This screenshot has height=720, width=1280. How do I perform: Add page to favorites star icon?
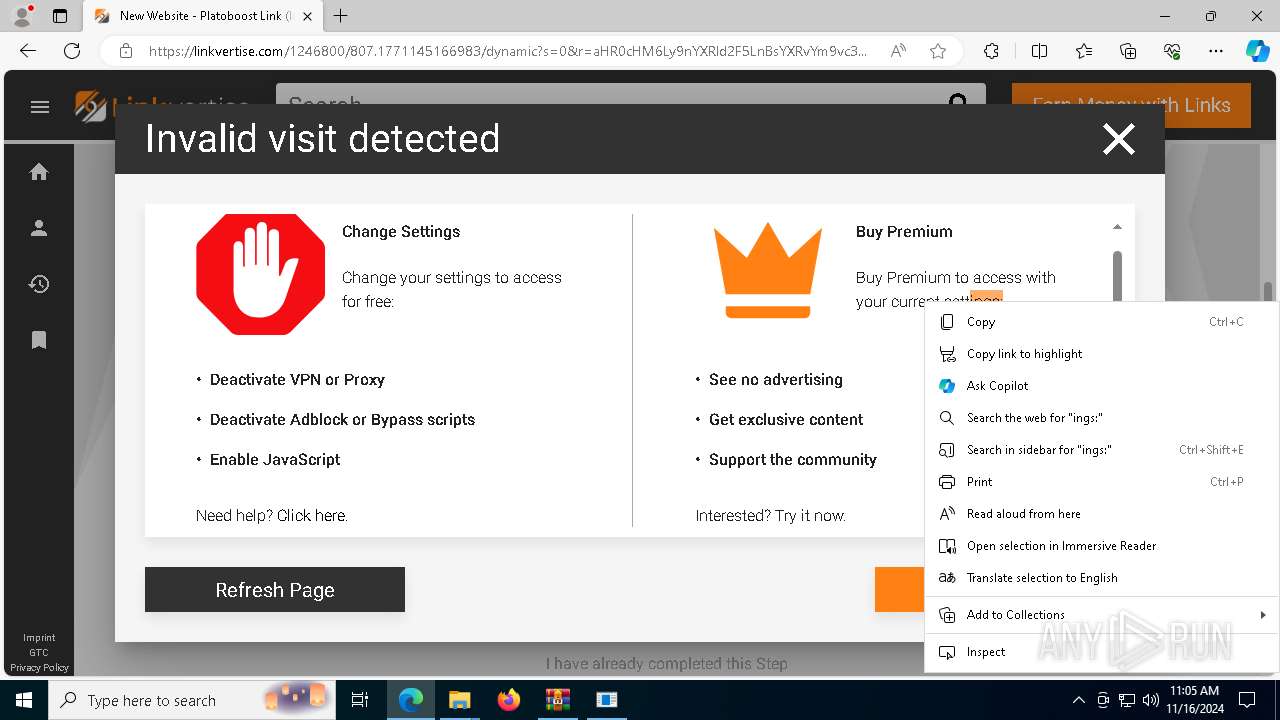[938, 51]
